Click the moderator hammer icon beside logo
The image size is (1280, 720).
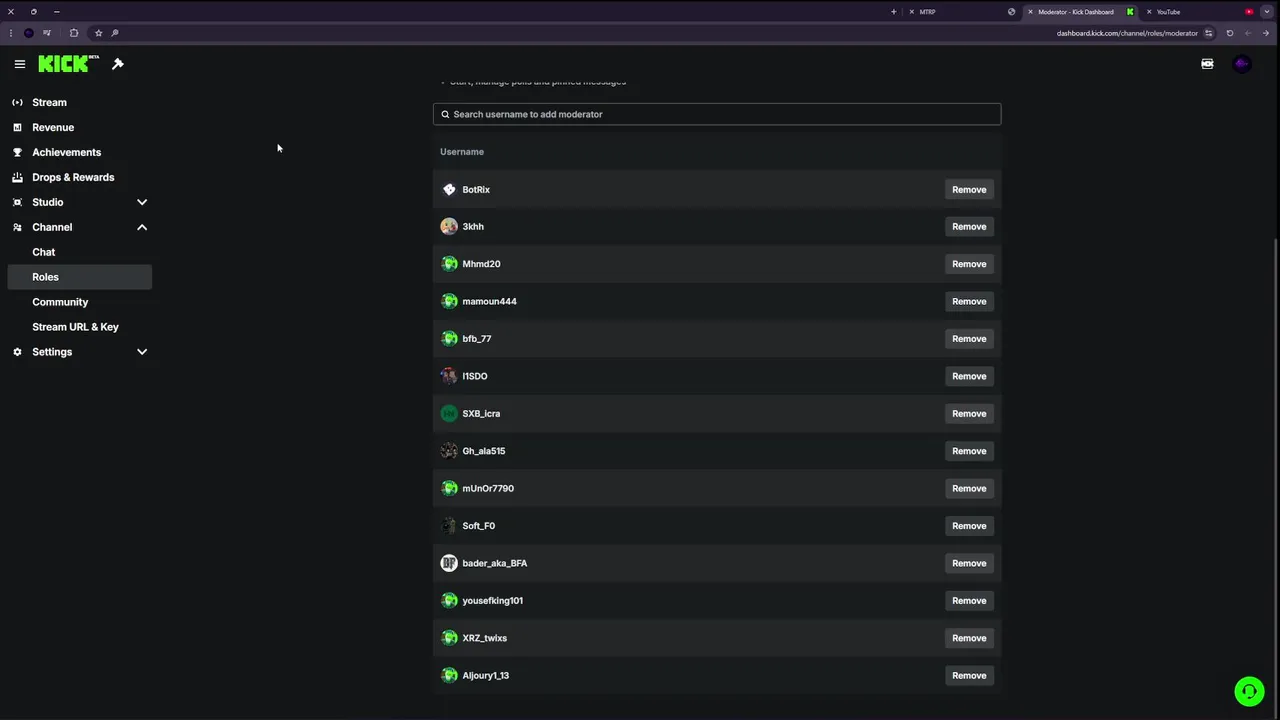[118, 64]
